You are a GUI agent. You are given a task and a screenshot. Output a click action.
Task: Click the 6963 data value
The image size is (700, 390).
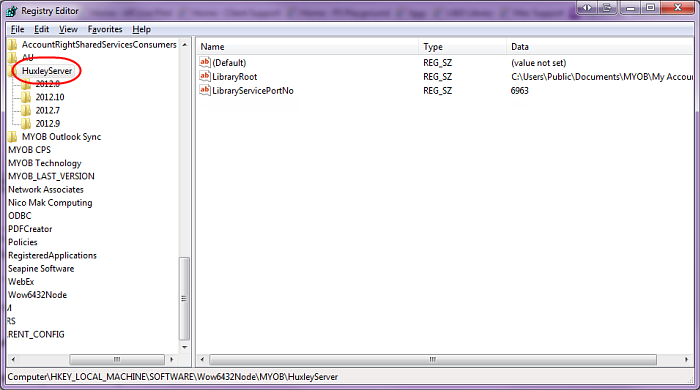(x=520, y=91)
